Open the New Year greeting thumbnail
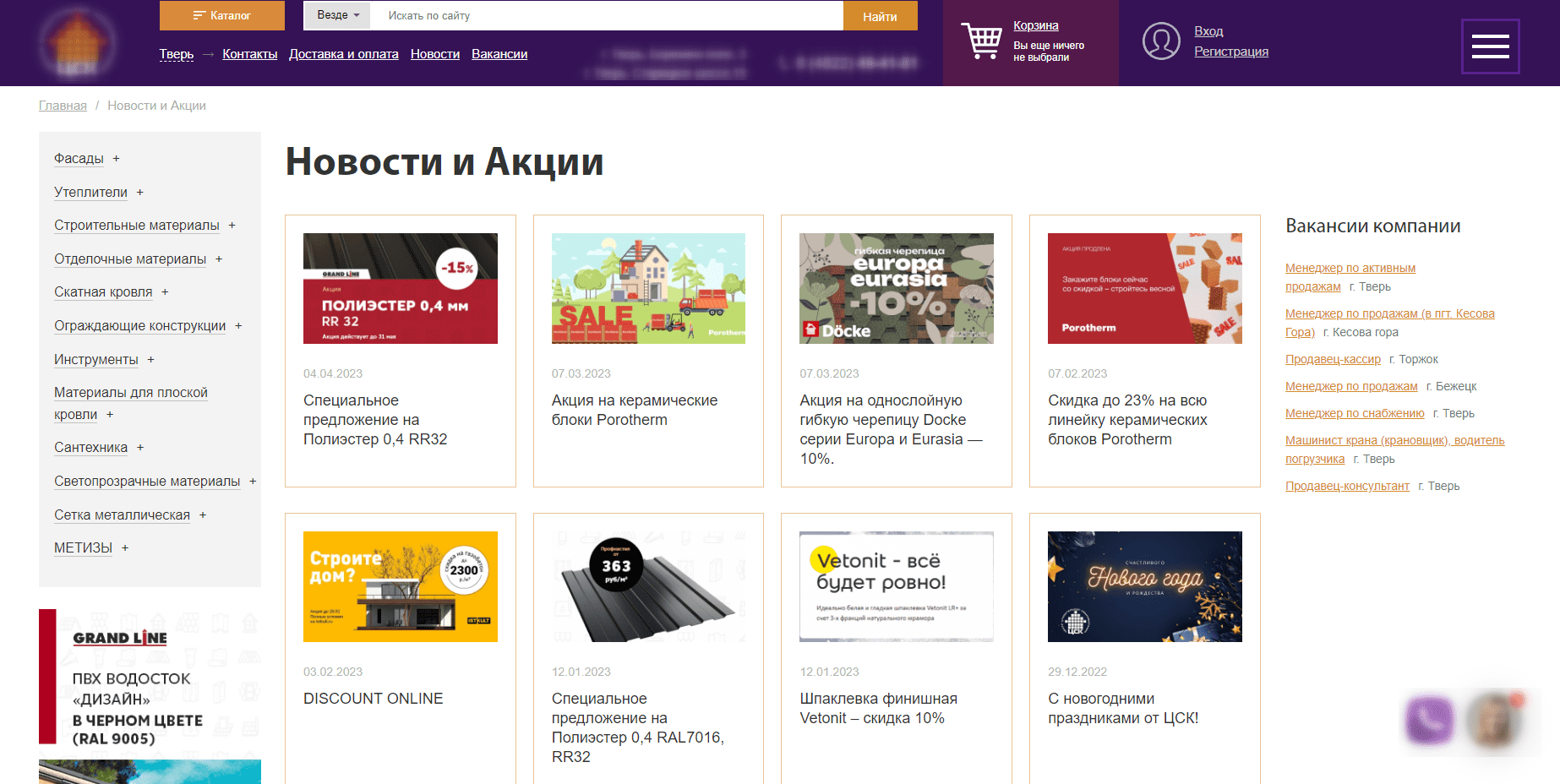The width and height of the screenshot is (1560, 784). coord(1145,586)
